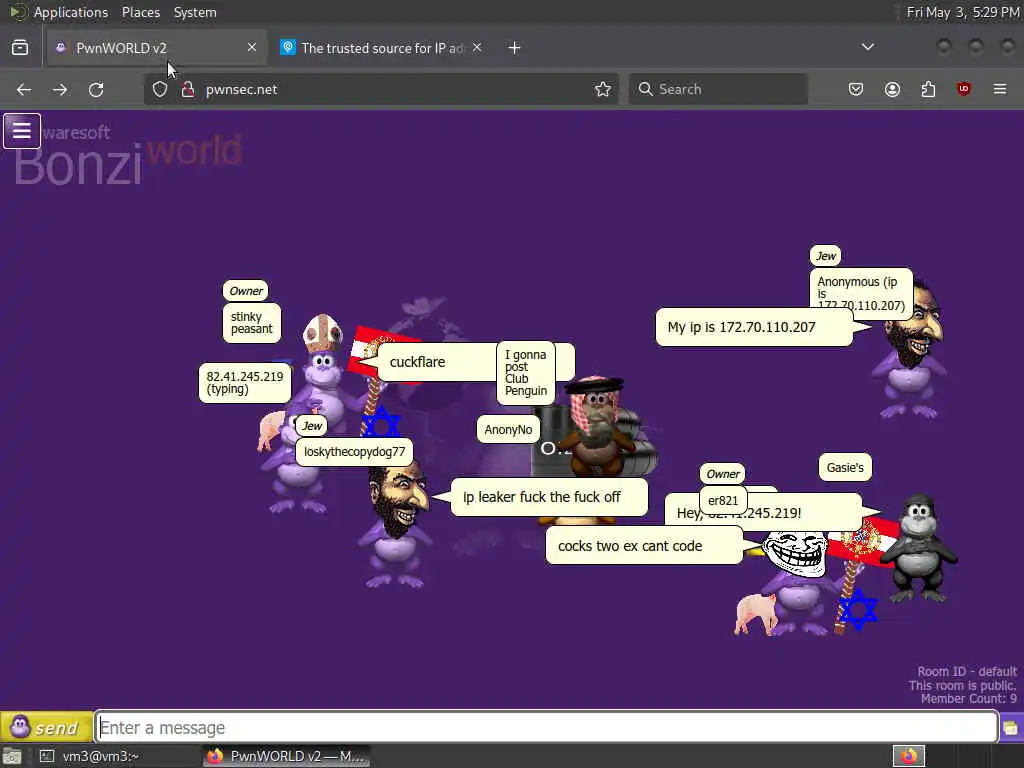Click the 'stinky peasant' name tag

click(251, 323)
